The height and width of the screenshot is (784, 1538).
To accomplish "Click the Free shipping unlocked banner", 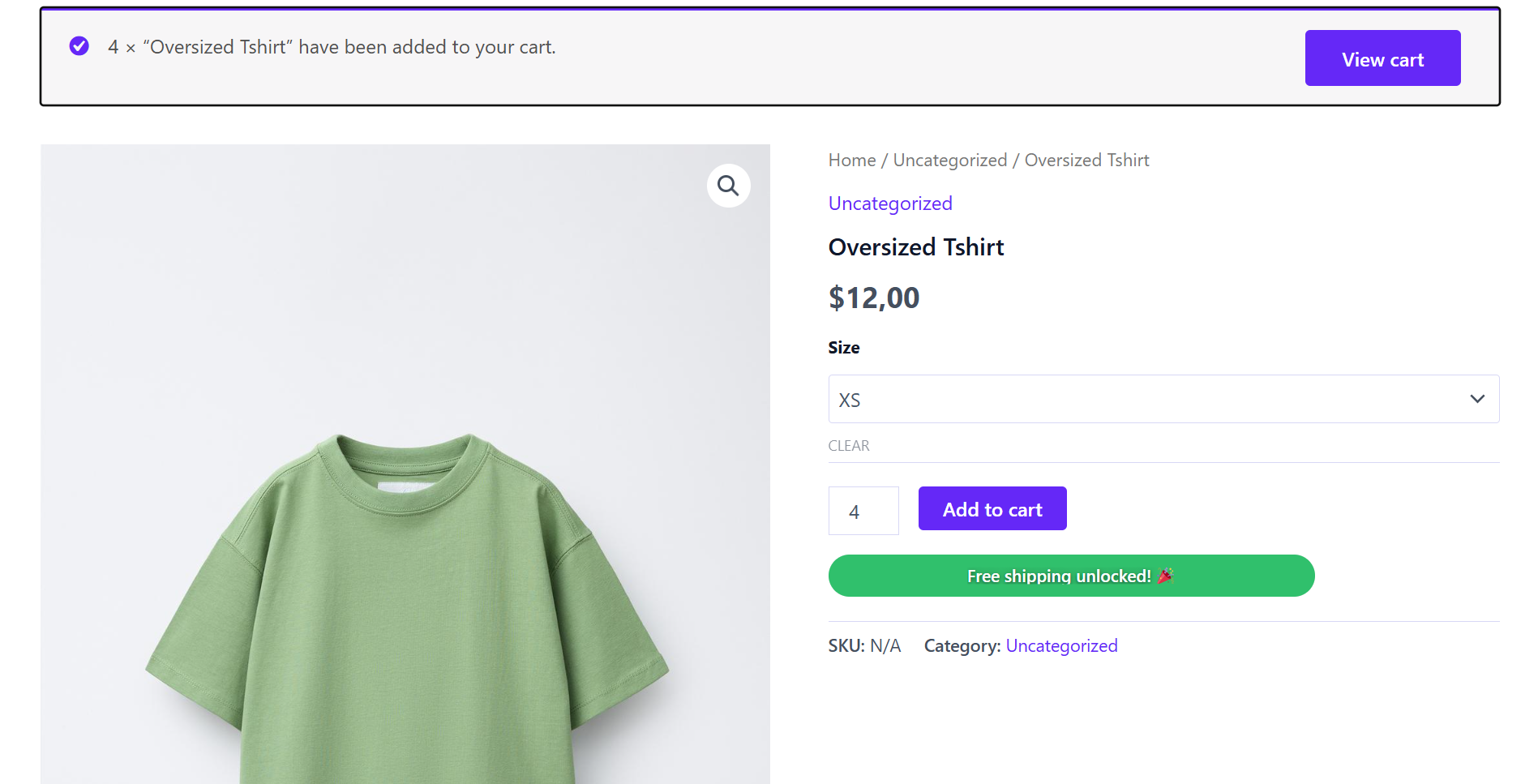I will point(1071,576).
